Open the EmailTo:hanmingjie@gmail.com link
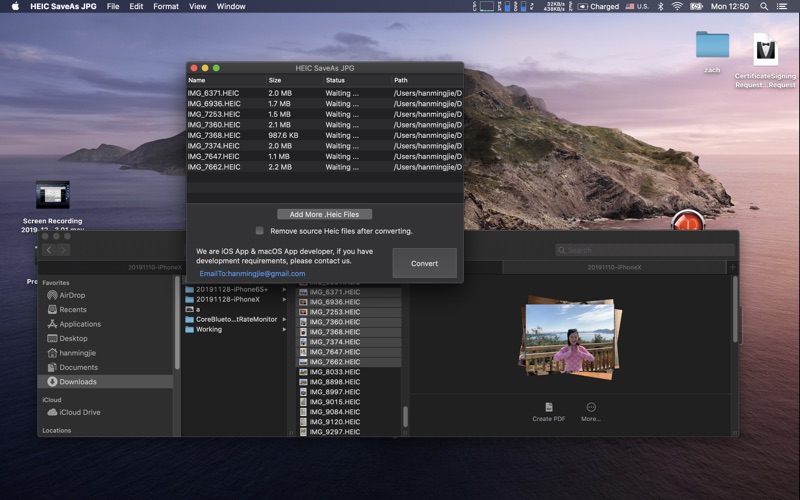 pyautogui.click(x=253, y=273)
